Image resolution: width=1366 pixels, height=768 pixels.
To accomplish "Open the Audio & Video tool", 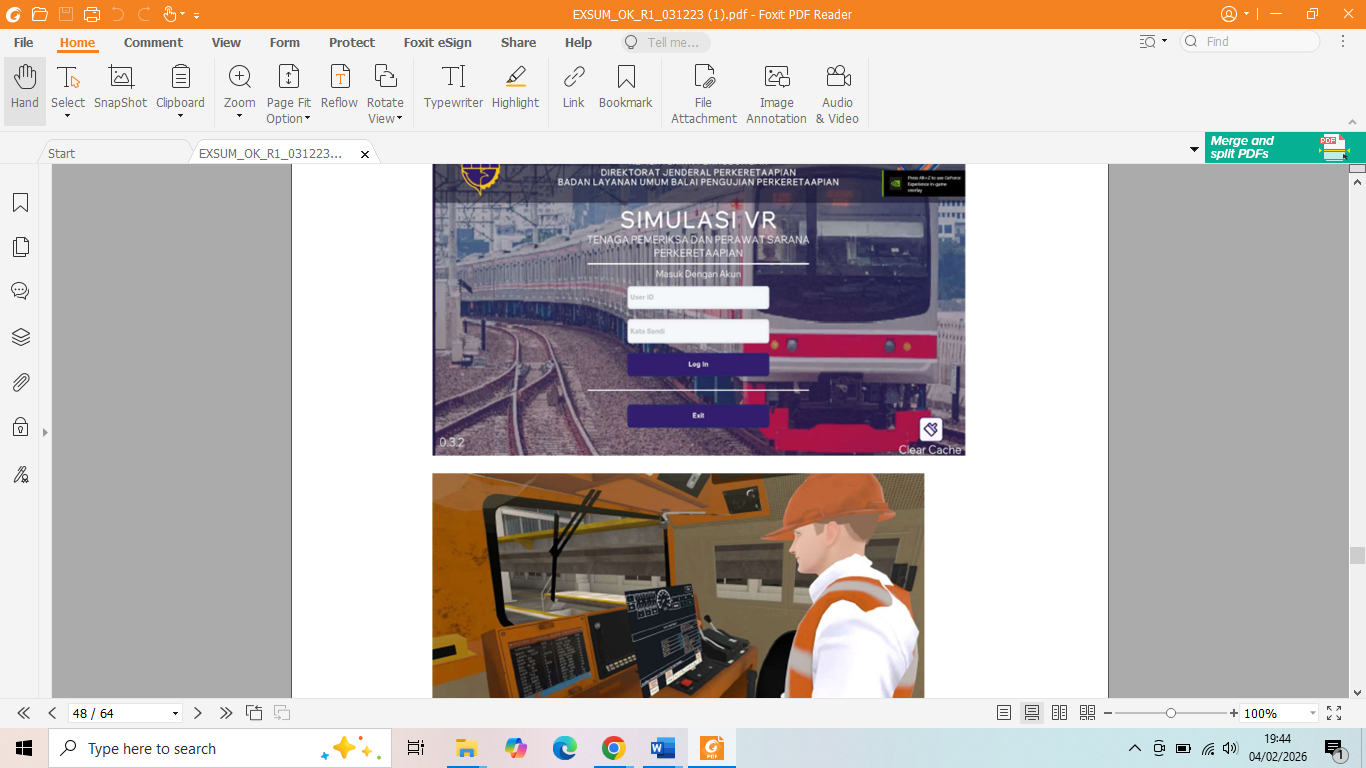I will click(x=837, y=95).
